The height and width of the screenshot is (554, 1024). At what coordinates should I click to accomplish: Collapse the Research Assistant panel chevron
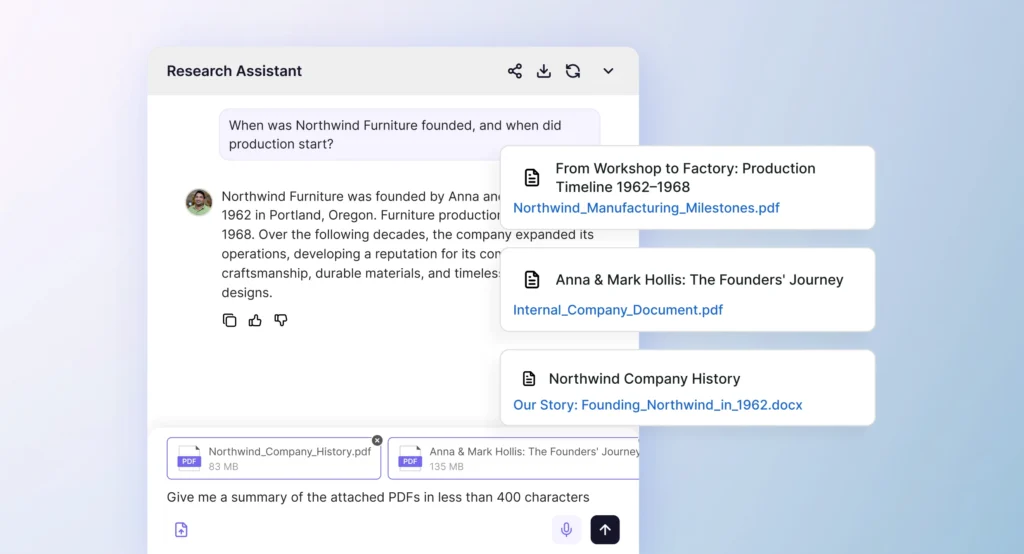tap(608, 71)
